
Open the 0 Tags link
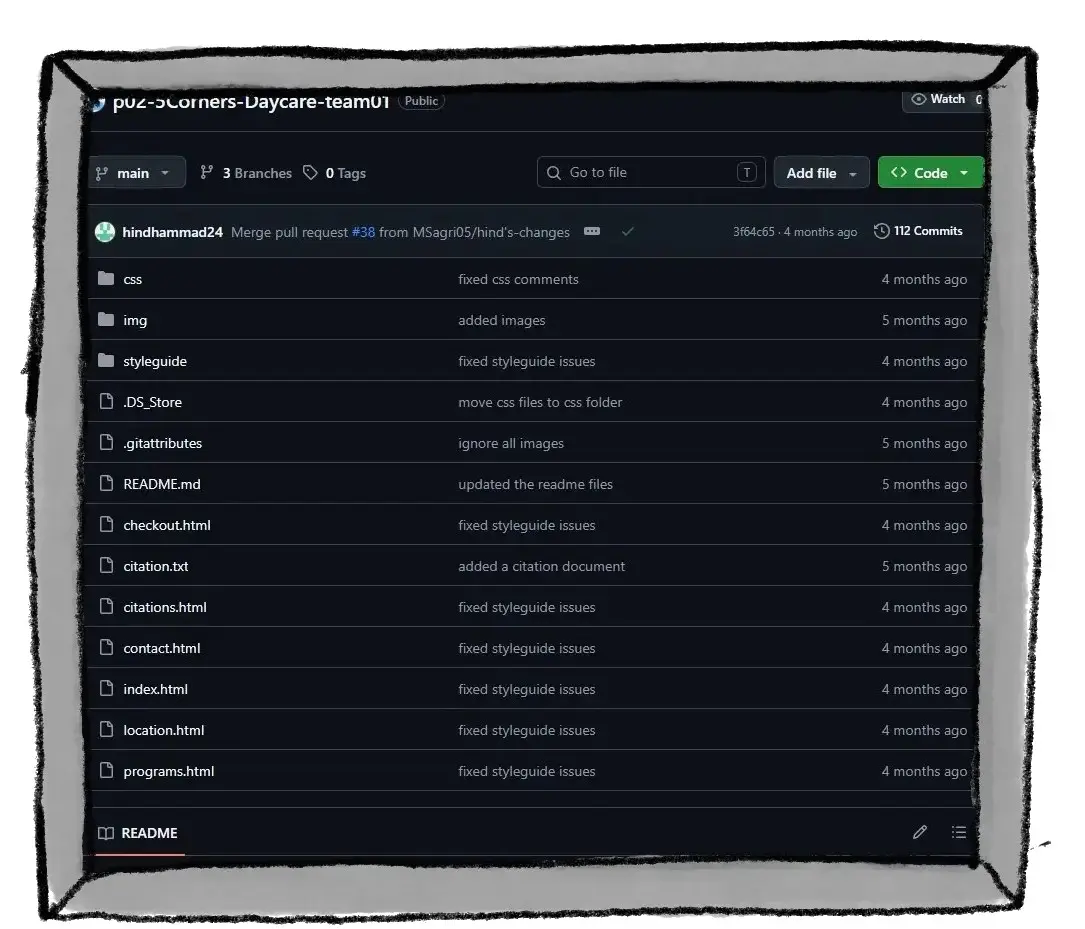[x=334, y=173]
